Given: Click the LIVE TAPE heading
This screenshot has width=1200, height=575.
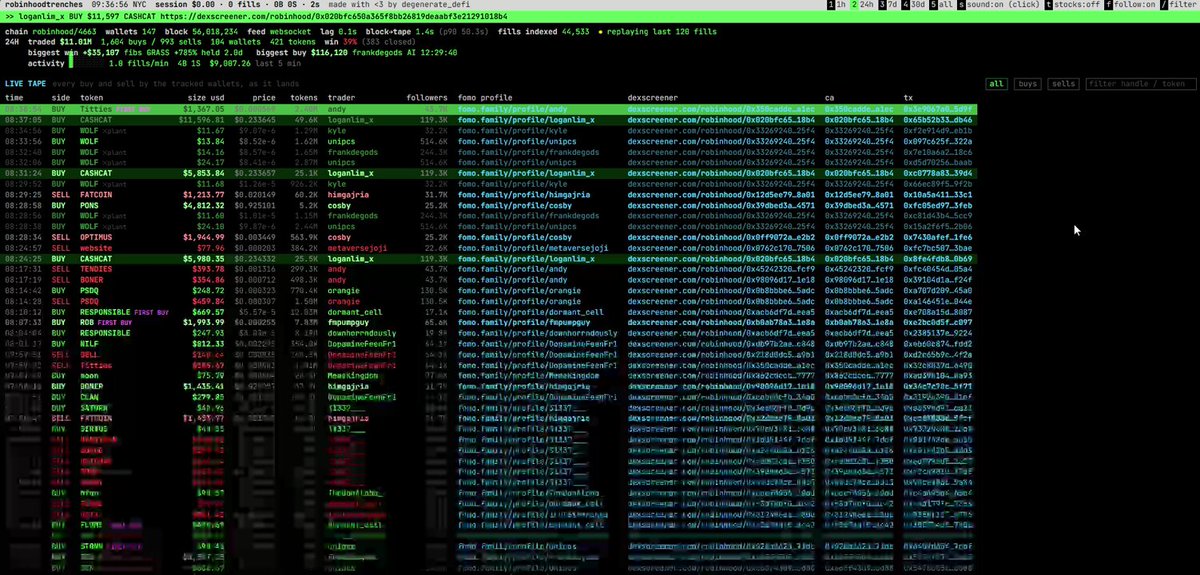Looking at the screenshot, I should click(26, 85).
